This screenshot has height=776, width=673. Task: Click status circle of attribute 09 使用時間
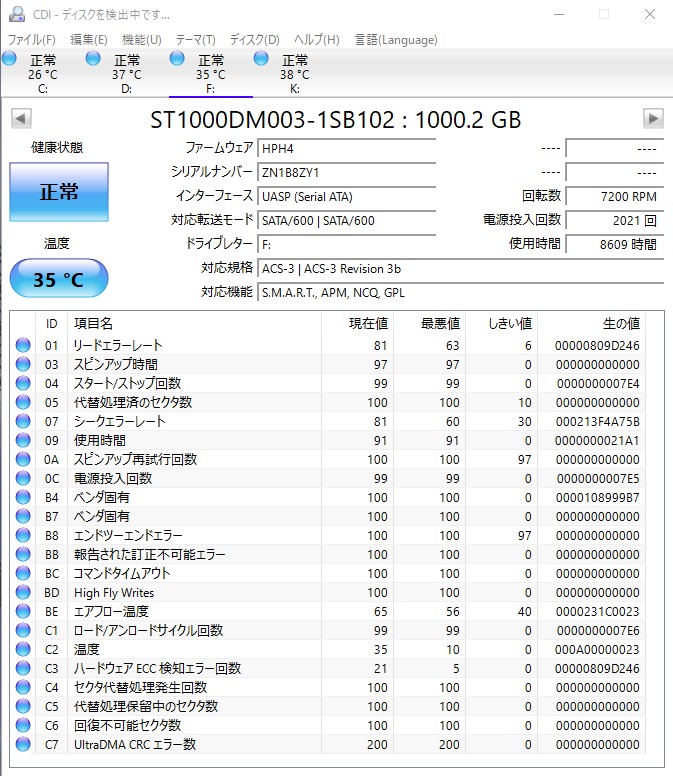tap(23, 440)
